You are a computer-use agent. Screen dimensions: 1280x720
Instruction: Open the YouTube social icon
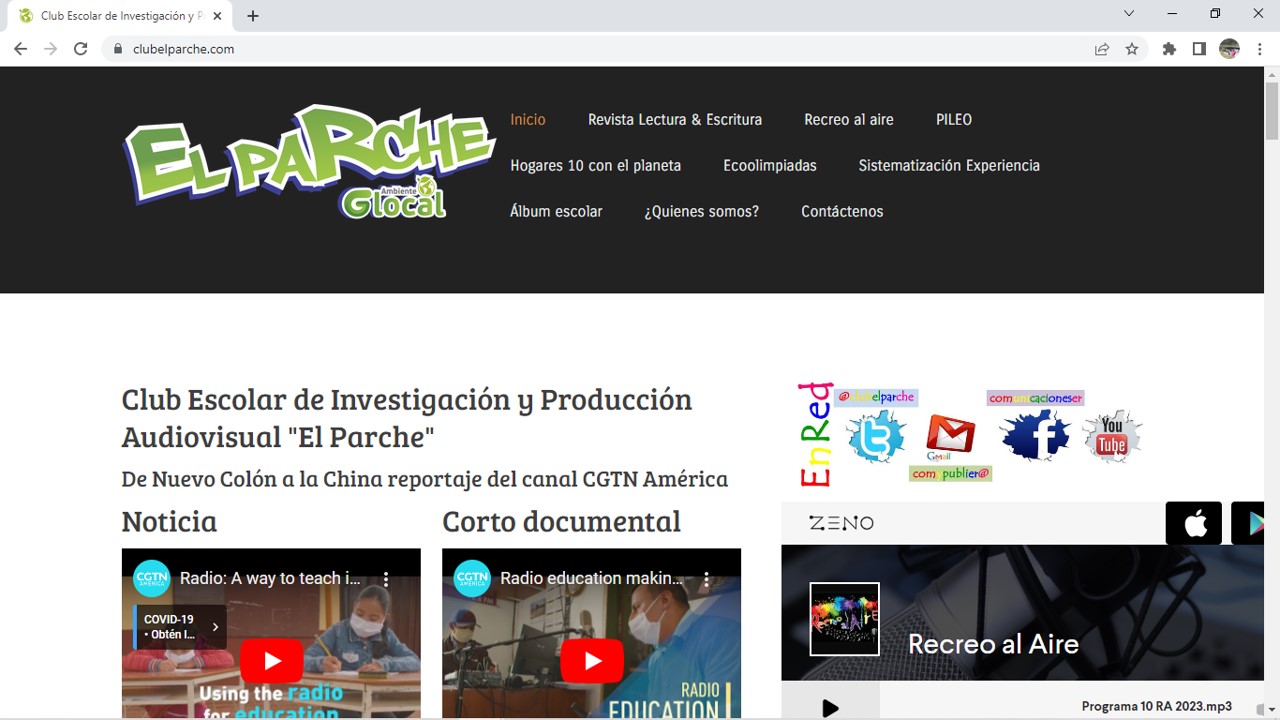[x=1112, y=436]
